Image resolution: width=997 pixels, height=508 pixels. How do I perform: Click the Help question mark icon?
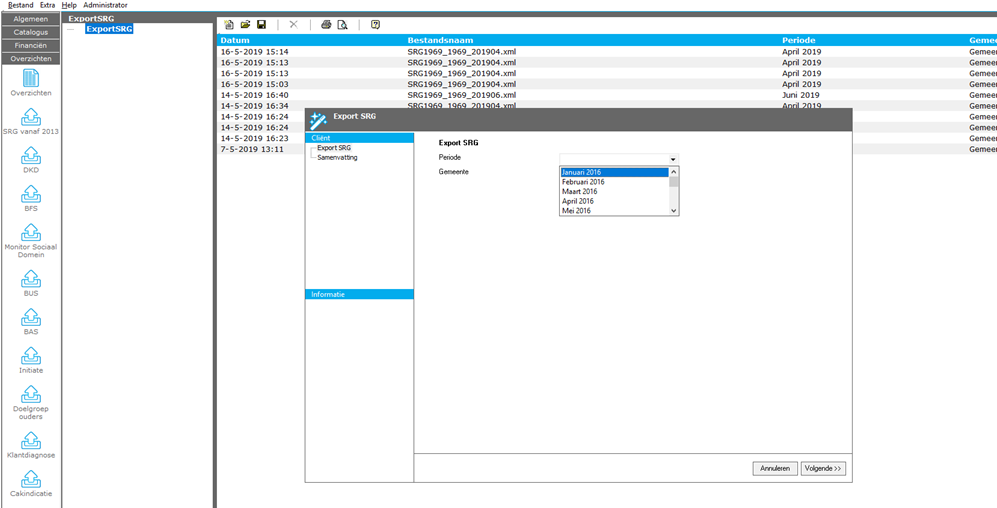375,25
